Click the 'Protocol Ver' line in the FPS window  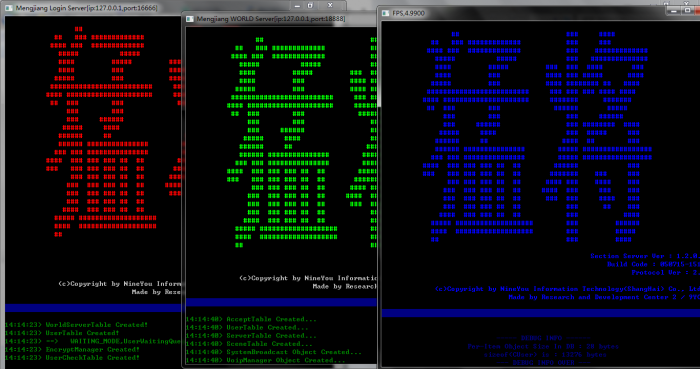666,272
